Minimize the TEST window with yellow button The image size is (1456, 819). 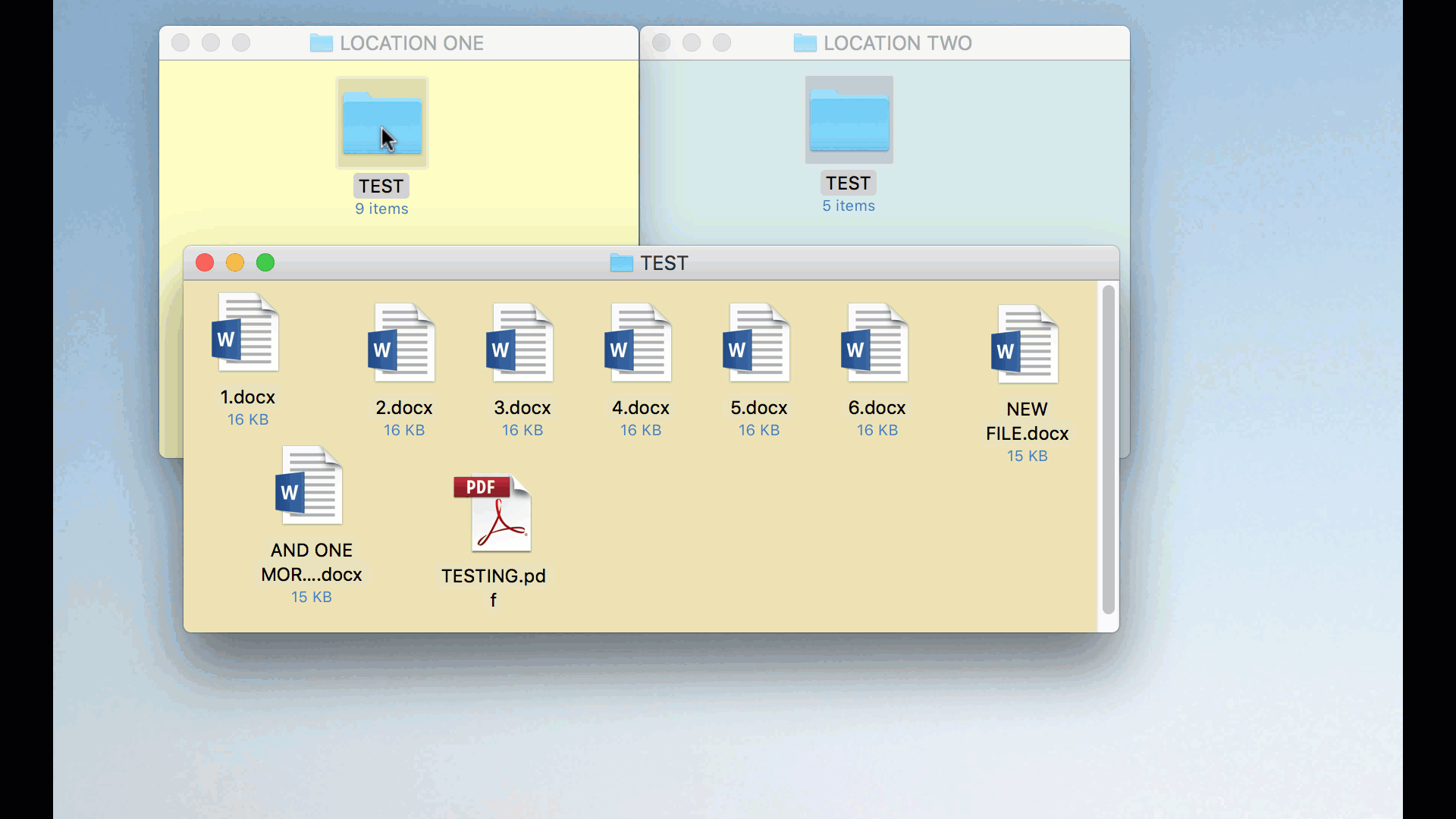tap(235, 262)
